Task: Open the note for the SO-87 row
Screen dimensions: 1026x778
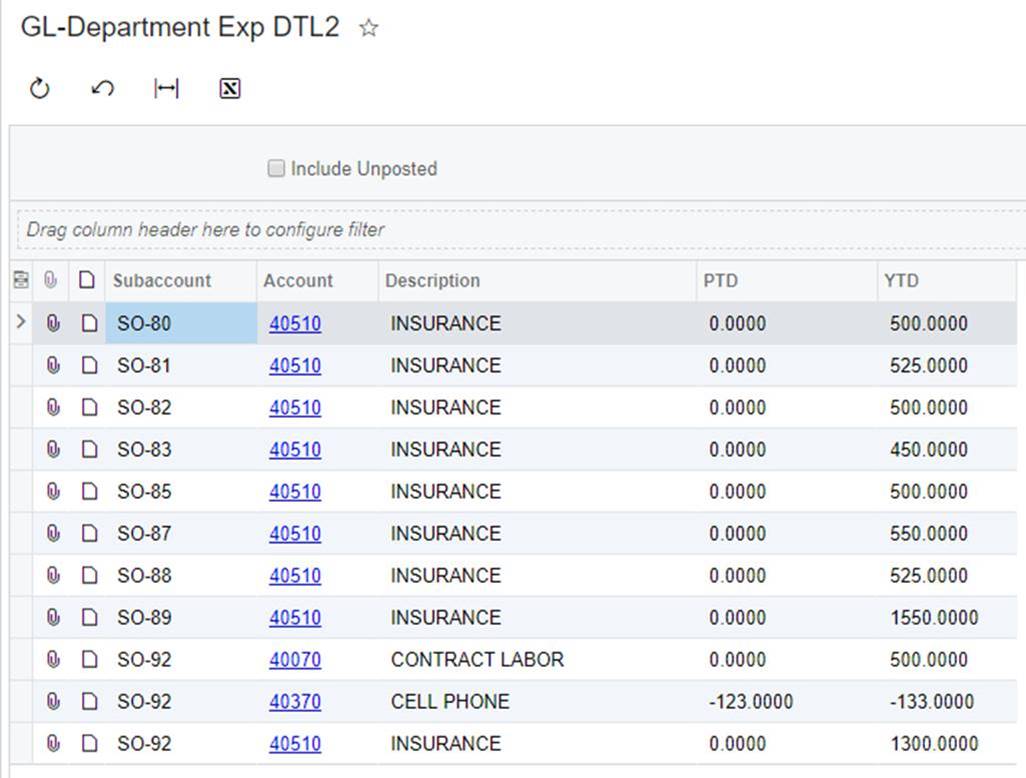Action: tap(90, 533)
